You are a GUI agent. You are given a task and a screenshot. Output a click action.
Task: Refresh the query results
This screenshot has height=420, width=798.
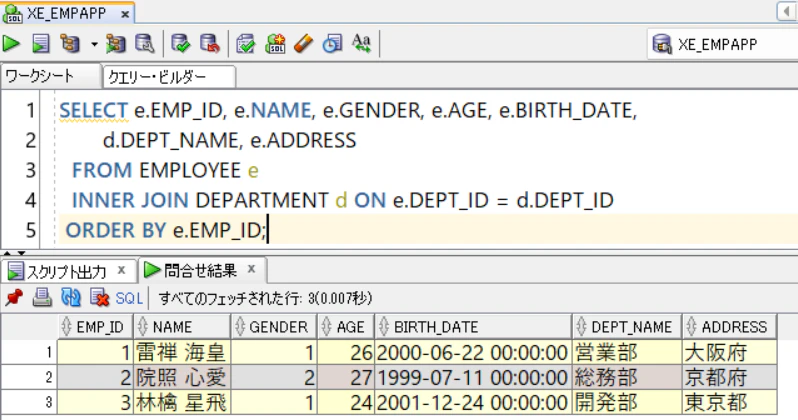pos(71,297)
